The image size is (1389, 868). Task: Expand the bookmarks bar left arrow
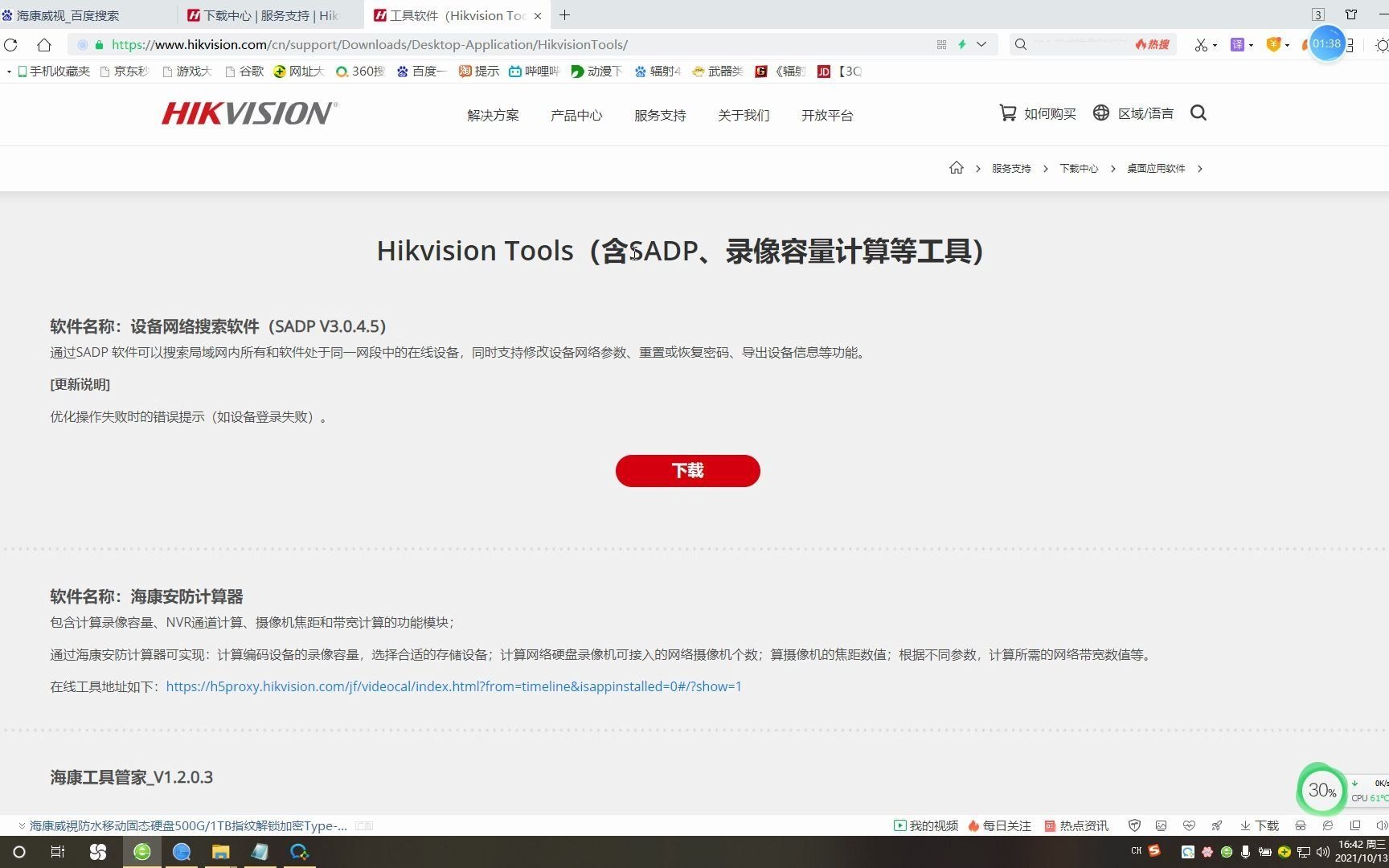click(x=8, y=72)
